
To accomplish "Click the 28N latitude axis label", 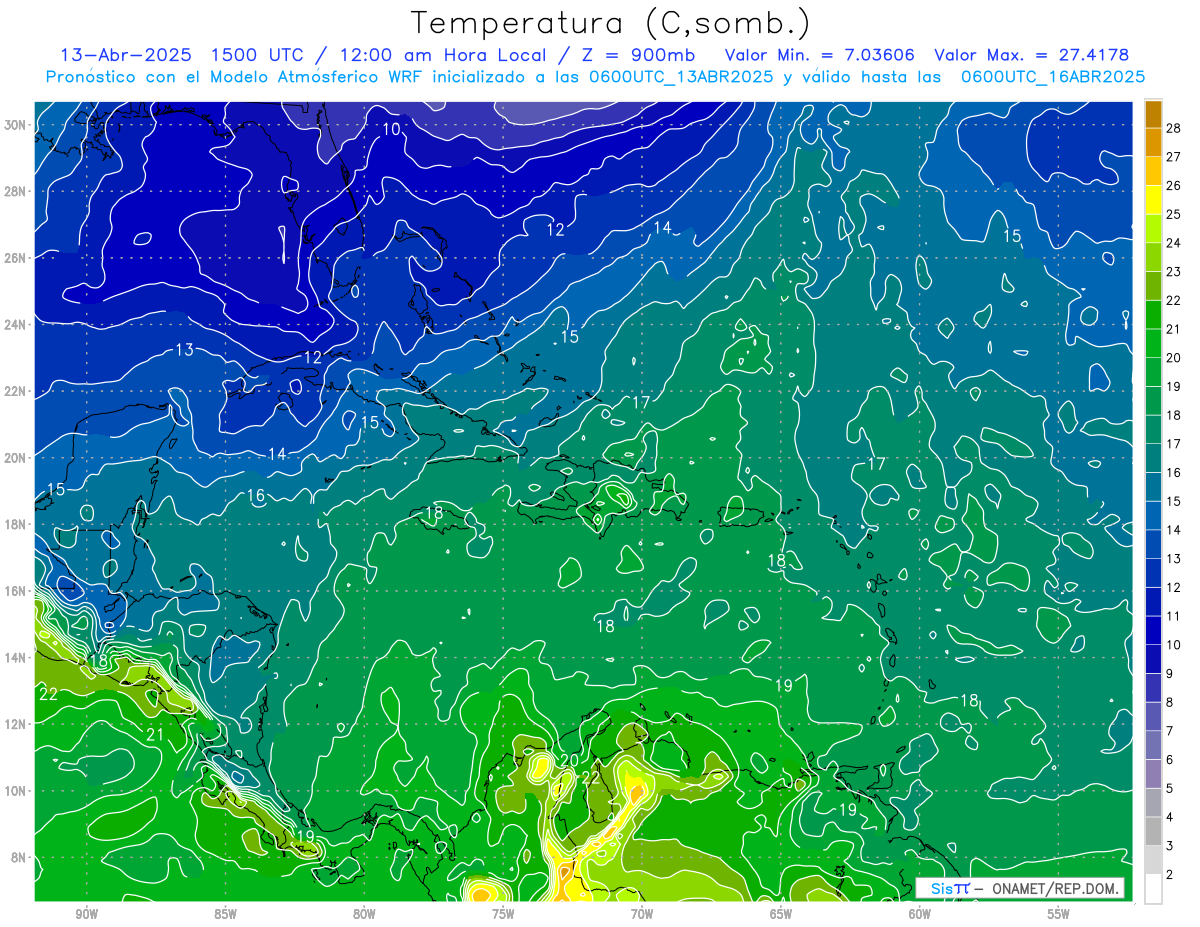I will 16,191.
